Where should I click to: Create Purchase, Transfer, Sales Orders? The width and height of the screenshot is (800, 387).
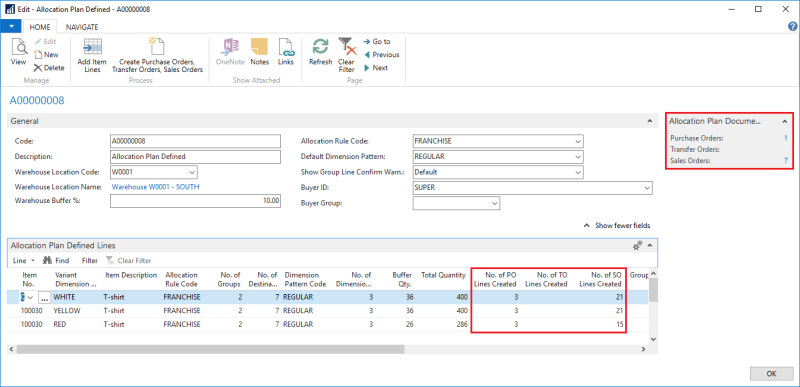point(158,56)
